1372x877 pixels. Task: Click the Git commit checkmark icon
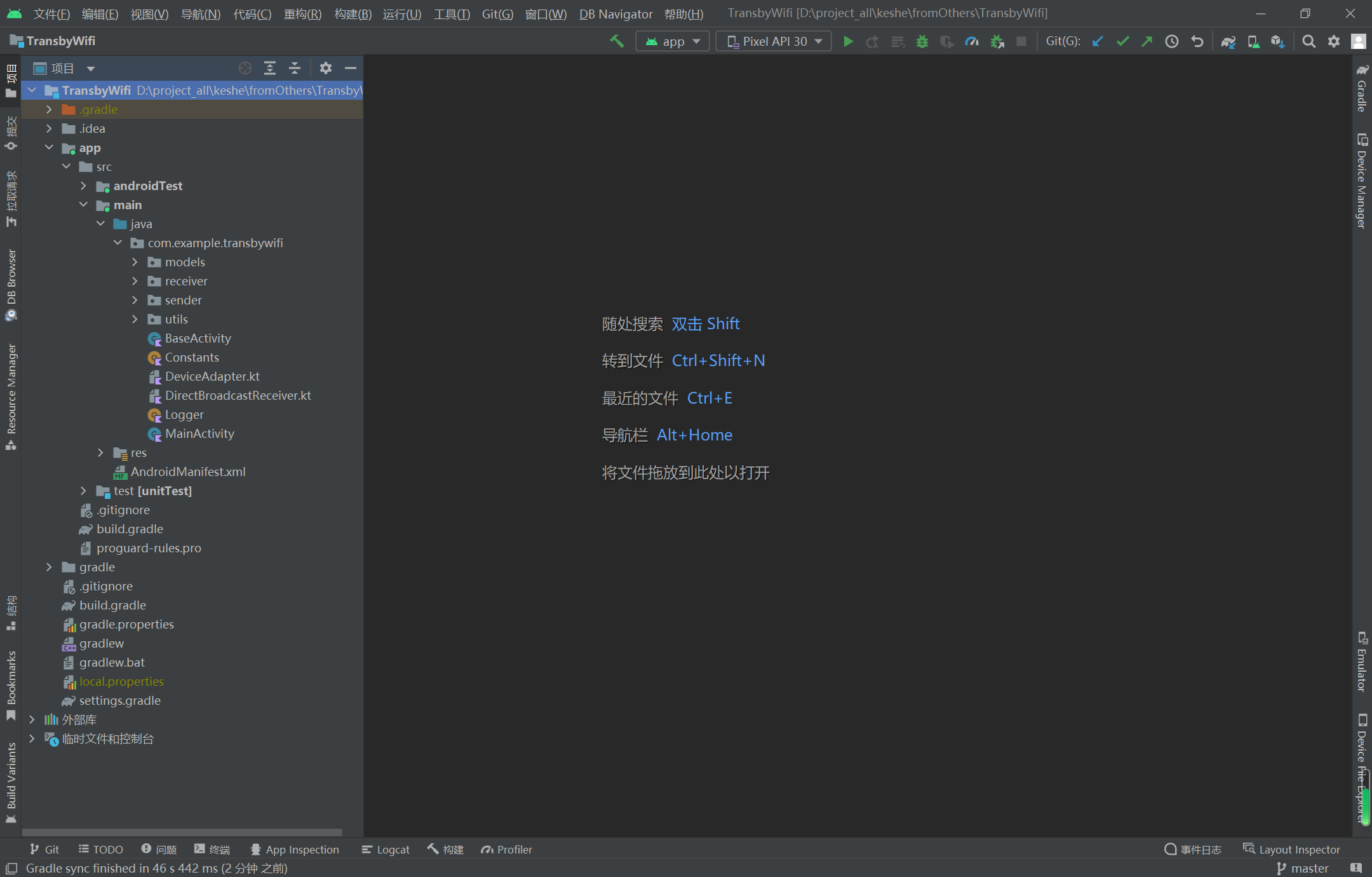tap(1122, 41)
